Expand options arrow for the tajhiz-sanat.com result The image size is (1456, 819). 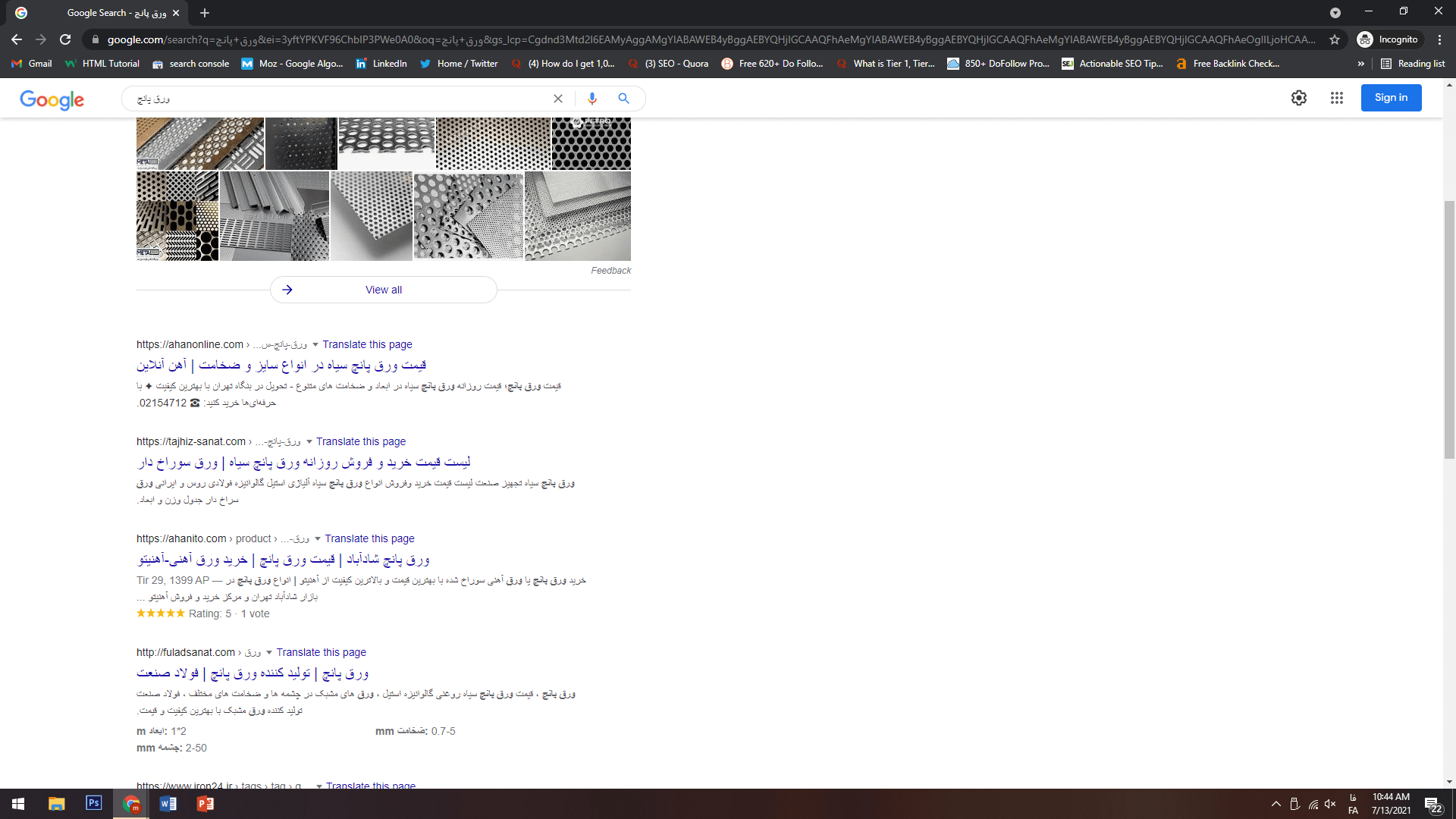tap(309, 442)
